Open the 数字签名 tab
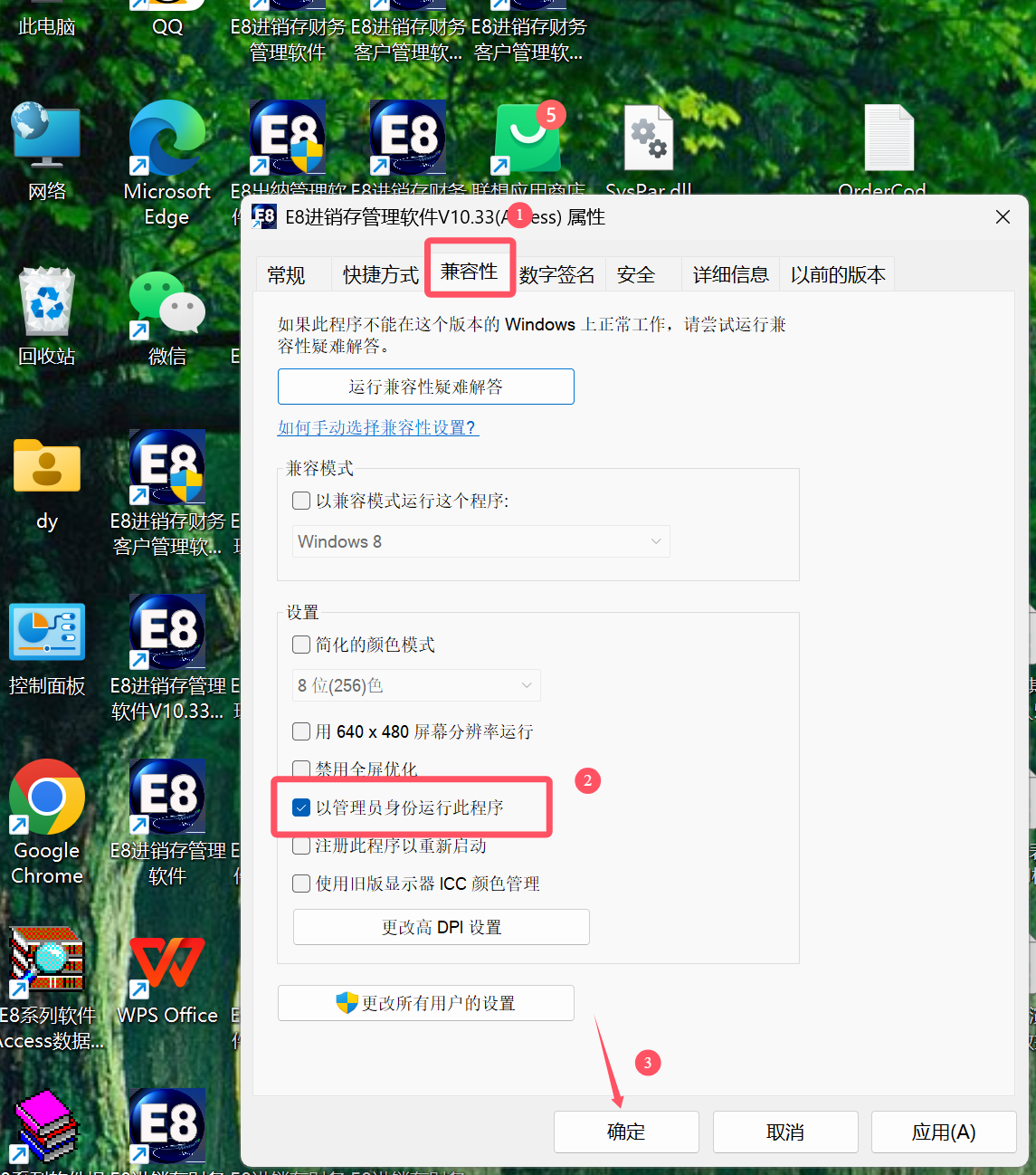Screen dimensions: 1036x1175 tap(557, 275)
